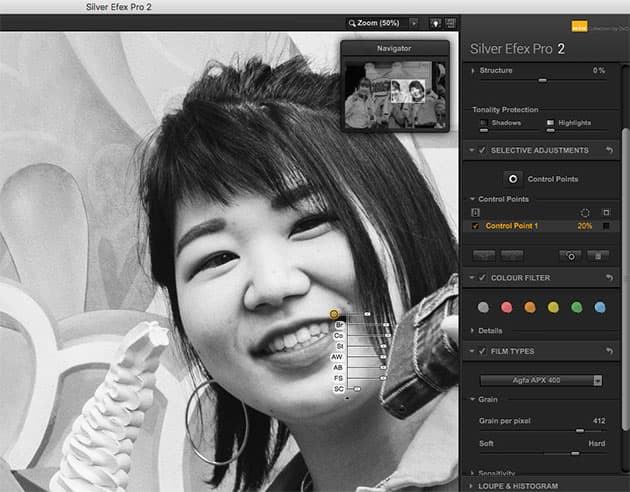Viewport: 630px width, 492px height.
Task: Click the Structure 0 % value field
Action: (x=599, y=70)
